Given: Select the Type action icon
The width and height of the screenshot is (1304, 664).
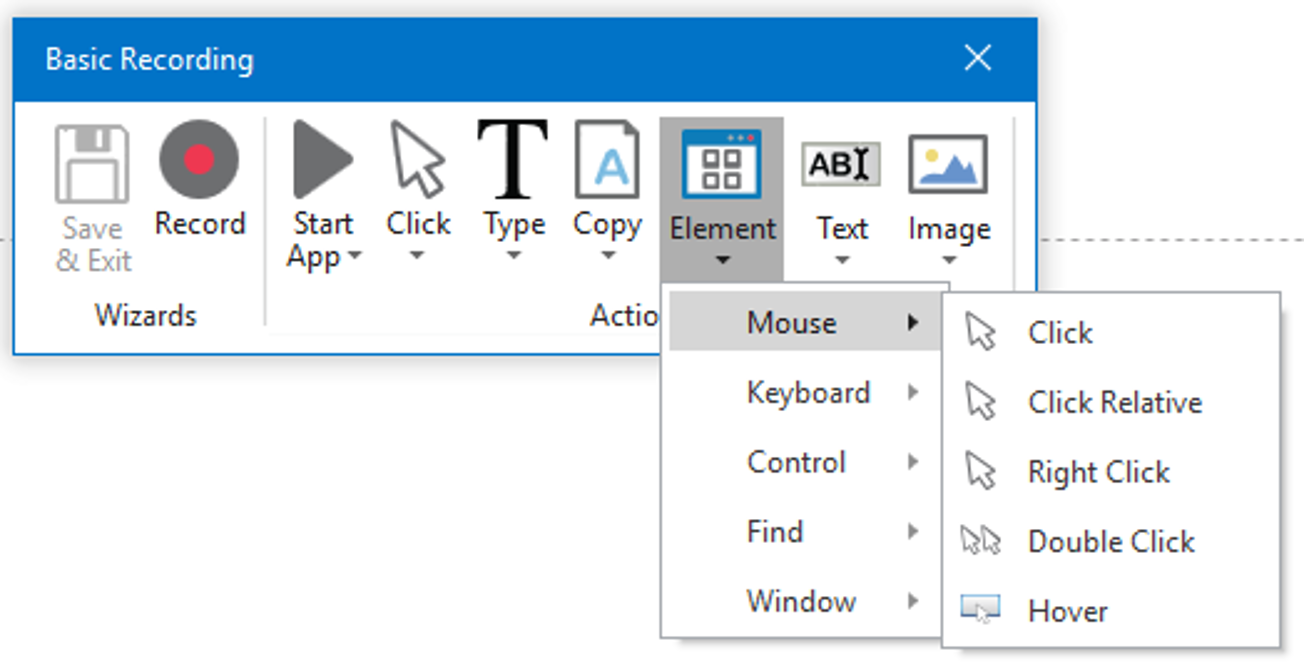Looking at the screenshot, I should click(513, 160).
